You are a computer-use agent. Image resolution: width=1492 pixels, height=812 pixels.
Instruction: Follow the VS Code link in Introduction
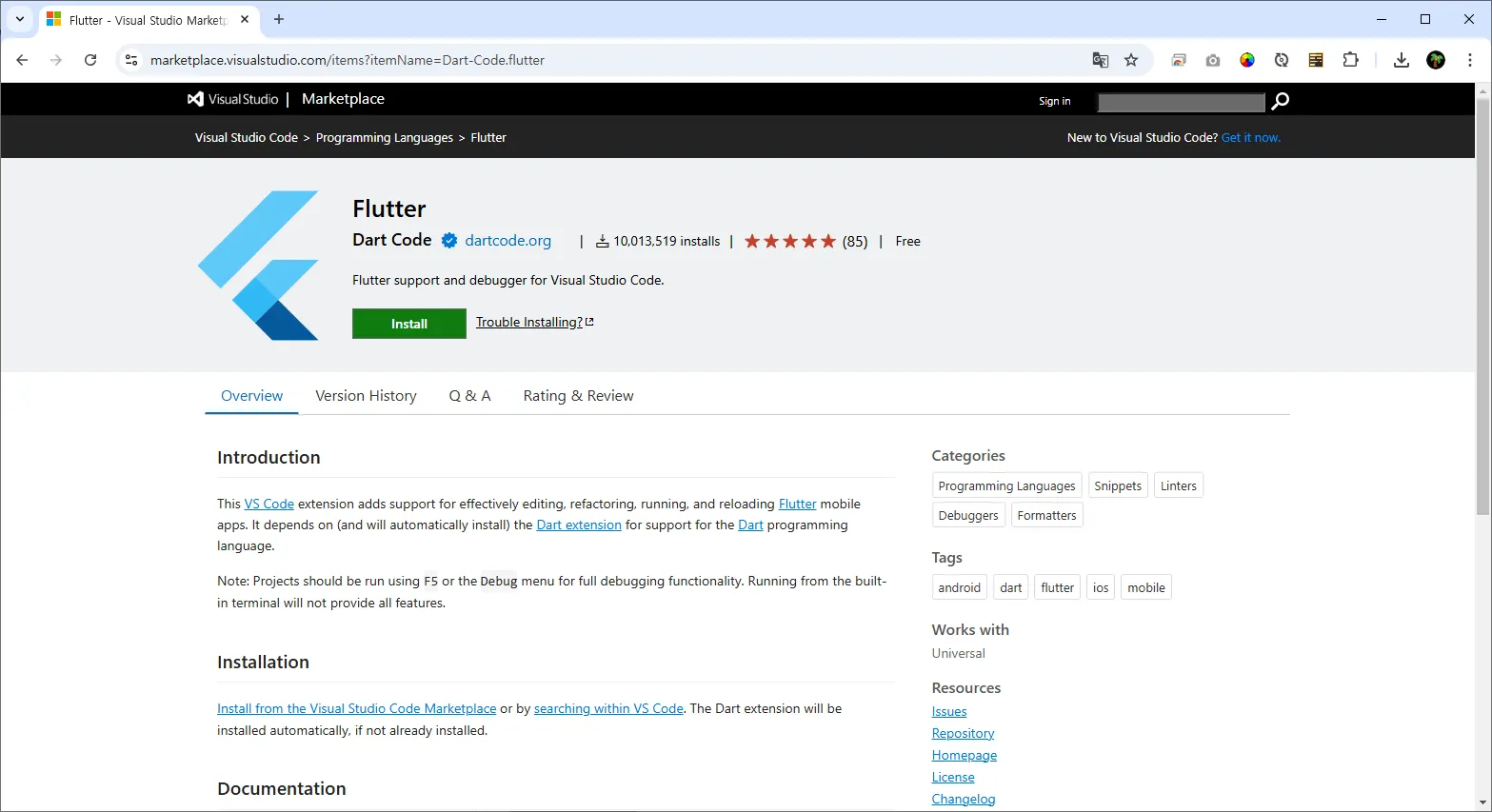coord(269,504)
